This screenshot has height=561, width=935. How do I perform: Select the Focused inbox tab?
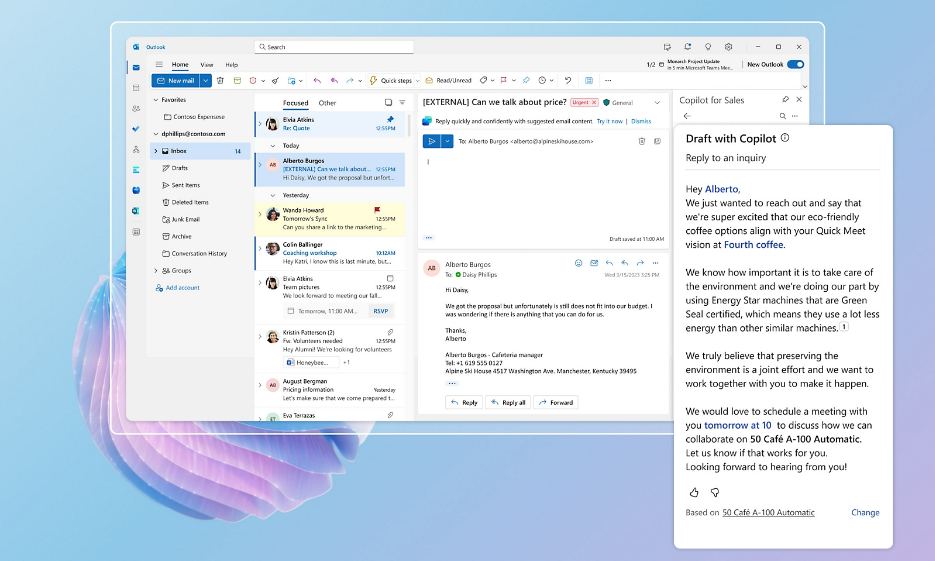click(295, 103)
